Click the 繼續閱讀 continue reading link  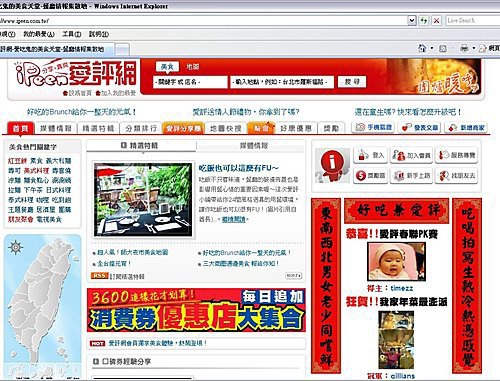click(234, 219)
